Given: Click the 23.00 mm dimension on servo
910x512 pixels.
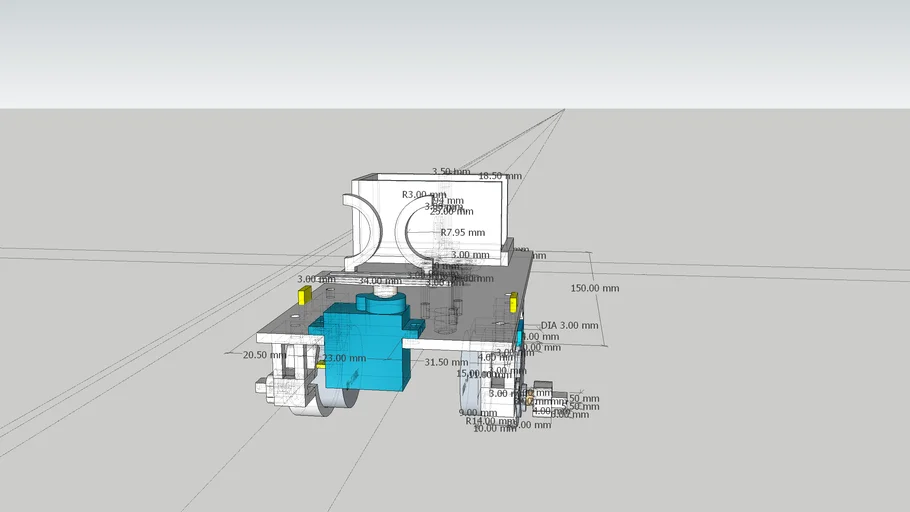Looking at the screenshot, I should [x=344, y=358].
